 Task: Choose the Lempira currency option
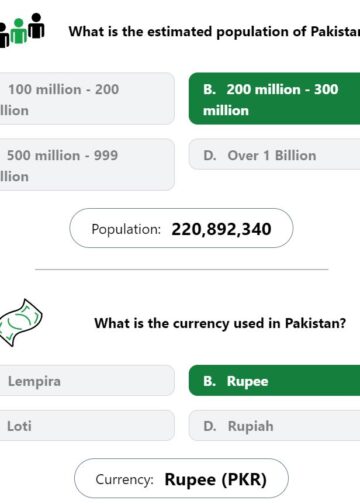click(x=87, y=380)
